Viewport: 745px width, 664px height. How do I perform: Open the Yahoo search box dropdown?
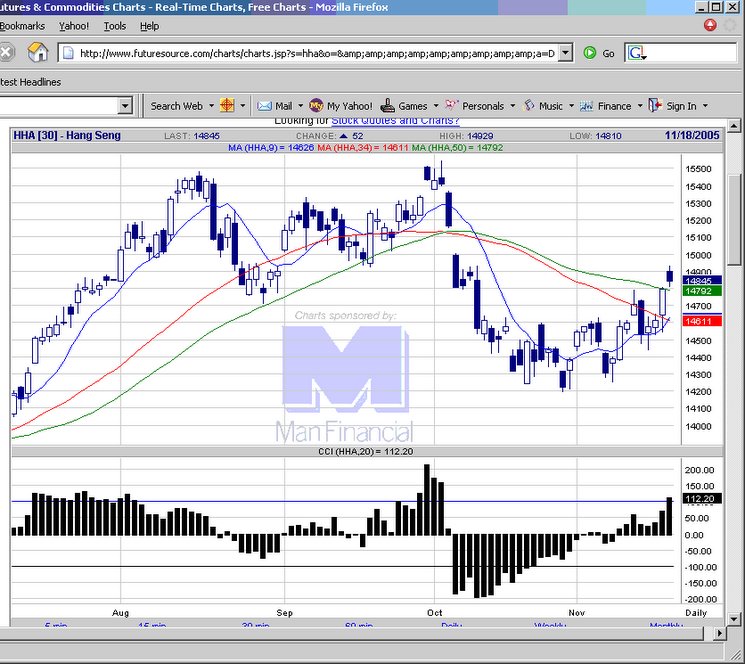125,105
